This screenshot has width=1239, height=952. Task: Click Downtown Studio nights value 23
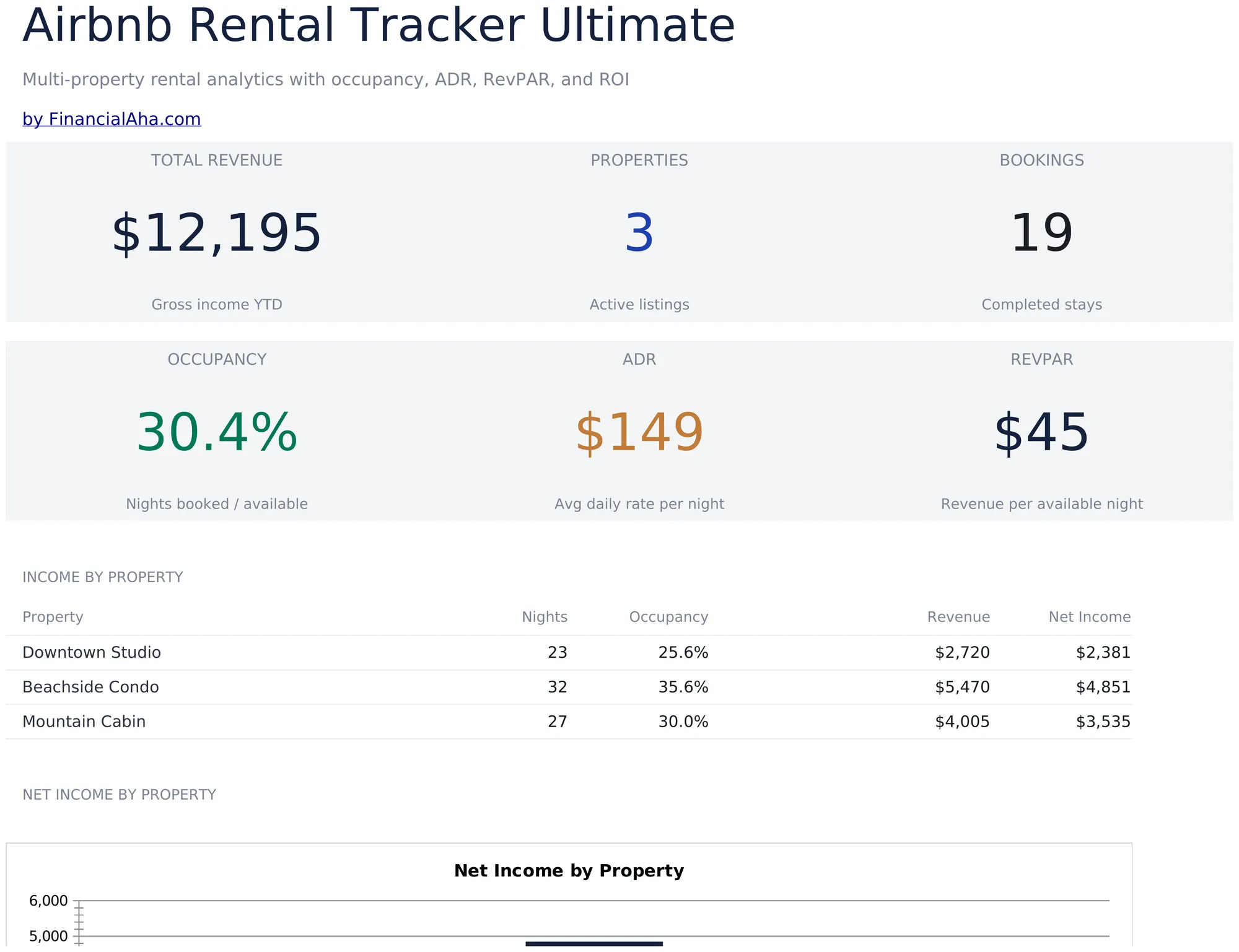tap(558, 652)
